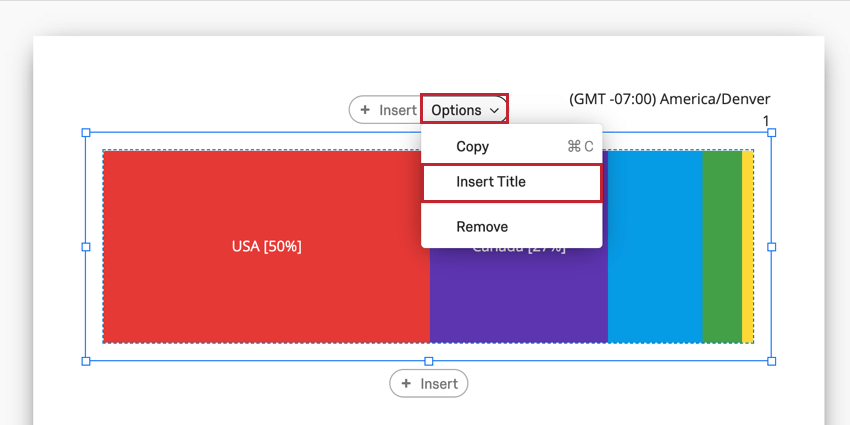Open the Options dropdown

pyautogui.click(x=465, y=110)
